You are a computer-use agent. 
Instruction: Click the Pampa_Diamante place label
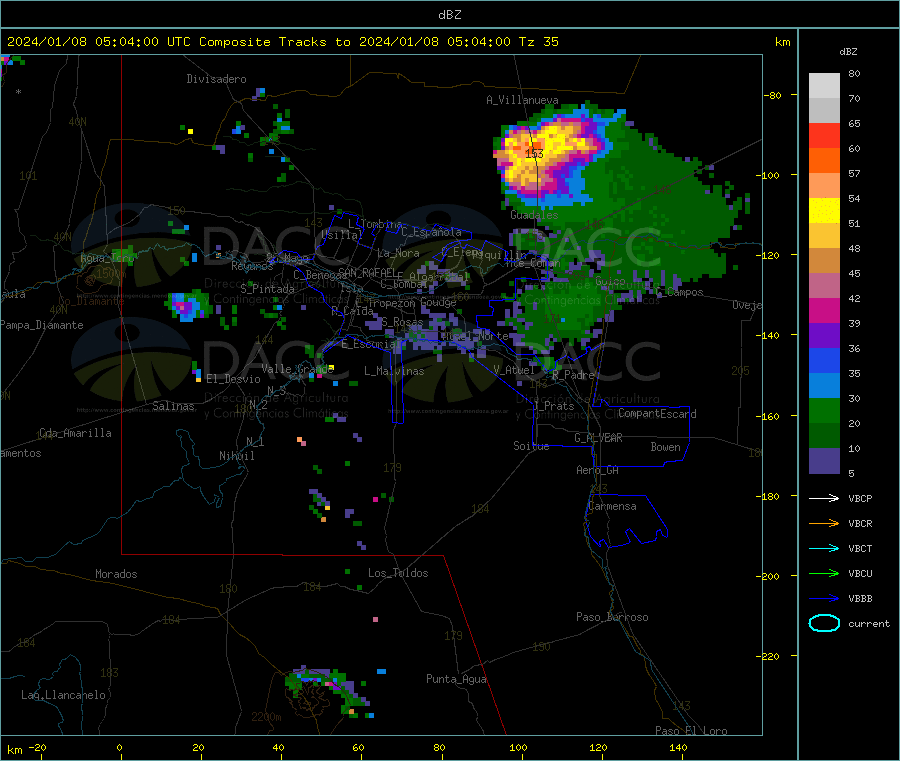pyautogui.click(x=42, y=325)
